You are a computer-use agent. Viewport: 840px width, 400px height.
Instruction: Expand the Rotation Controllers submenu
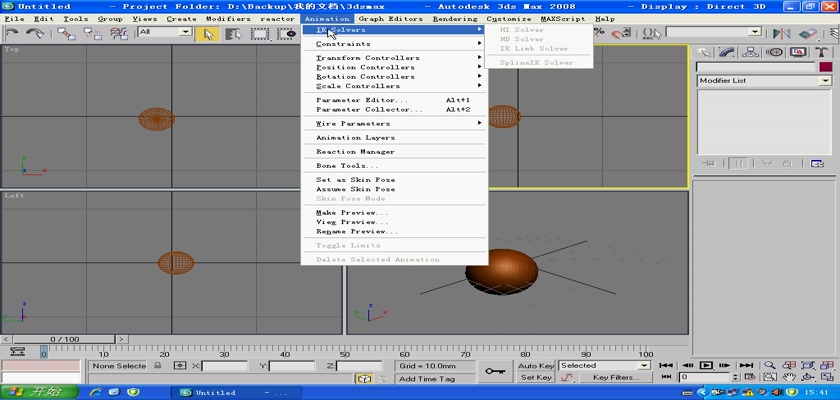click(395, 77)
